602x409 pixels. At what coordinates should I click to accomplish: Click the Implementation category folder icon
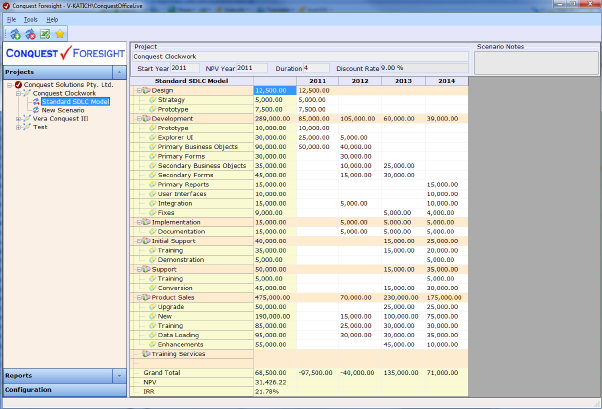[146, 222]
